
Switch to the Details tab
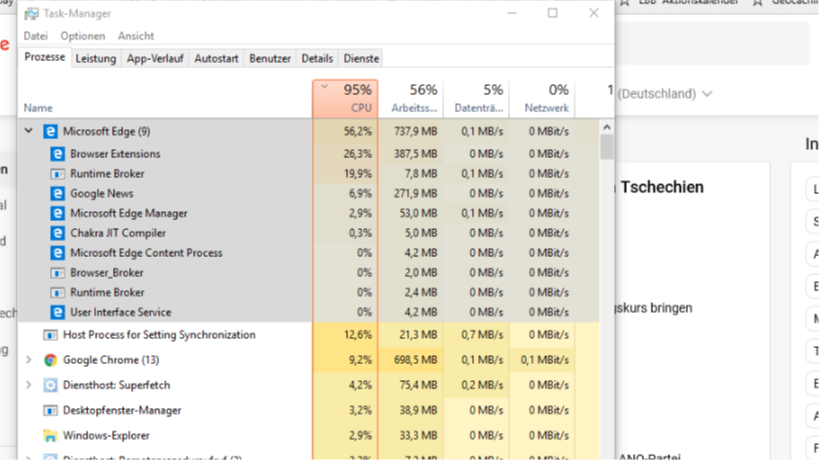click(317, 58)
